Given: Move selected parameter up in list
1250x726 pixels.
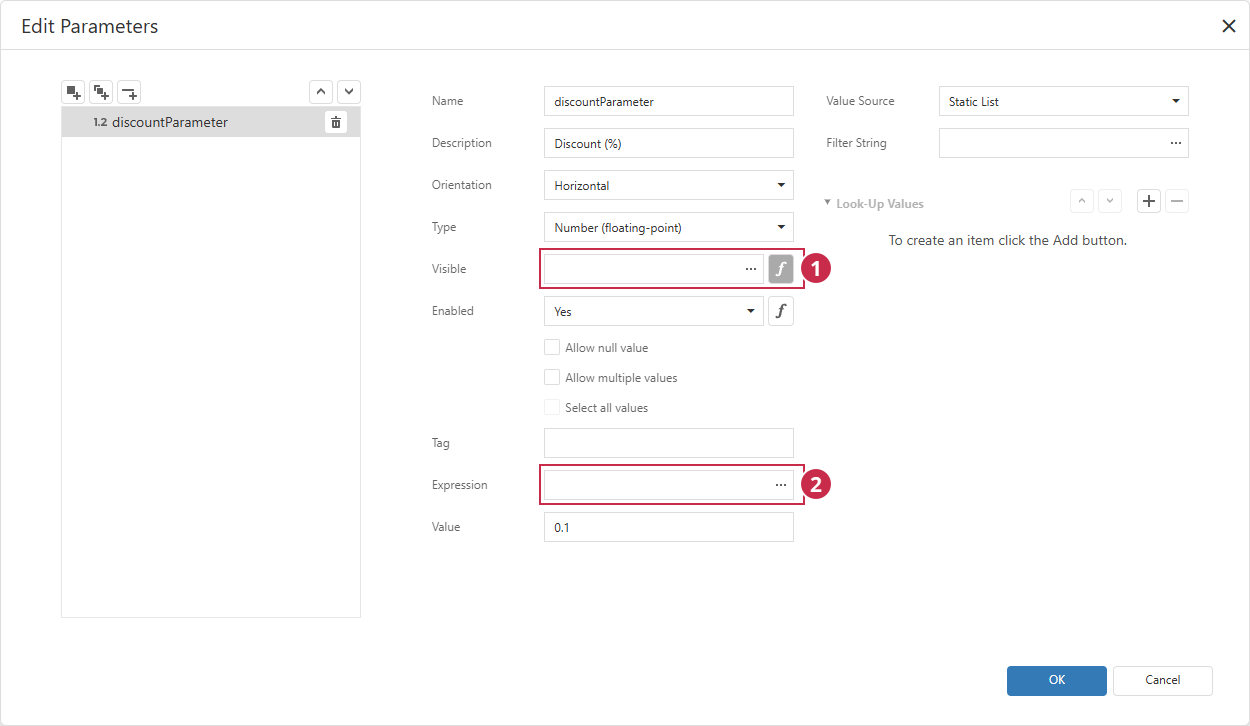Looking at the screenshot, I should (321, 92).
